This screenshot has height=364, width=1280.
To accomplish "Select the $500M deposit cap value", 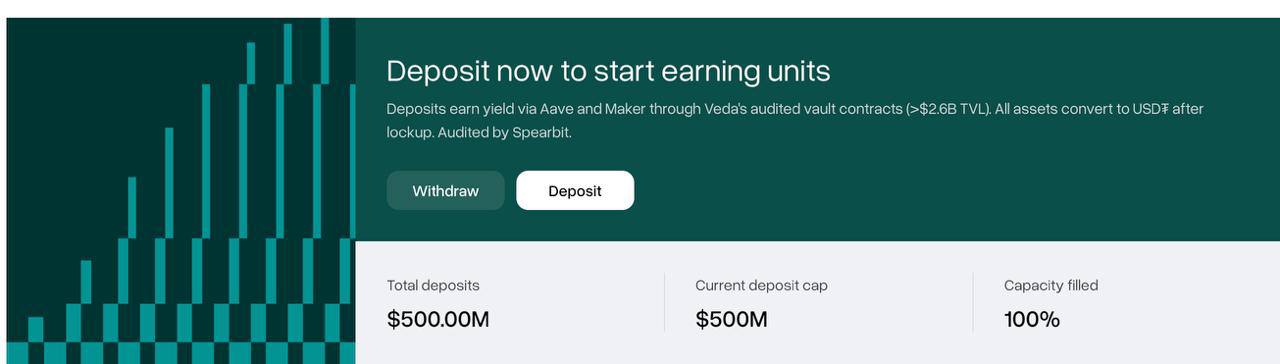I will point(731,319).
